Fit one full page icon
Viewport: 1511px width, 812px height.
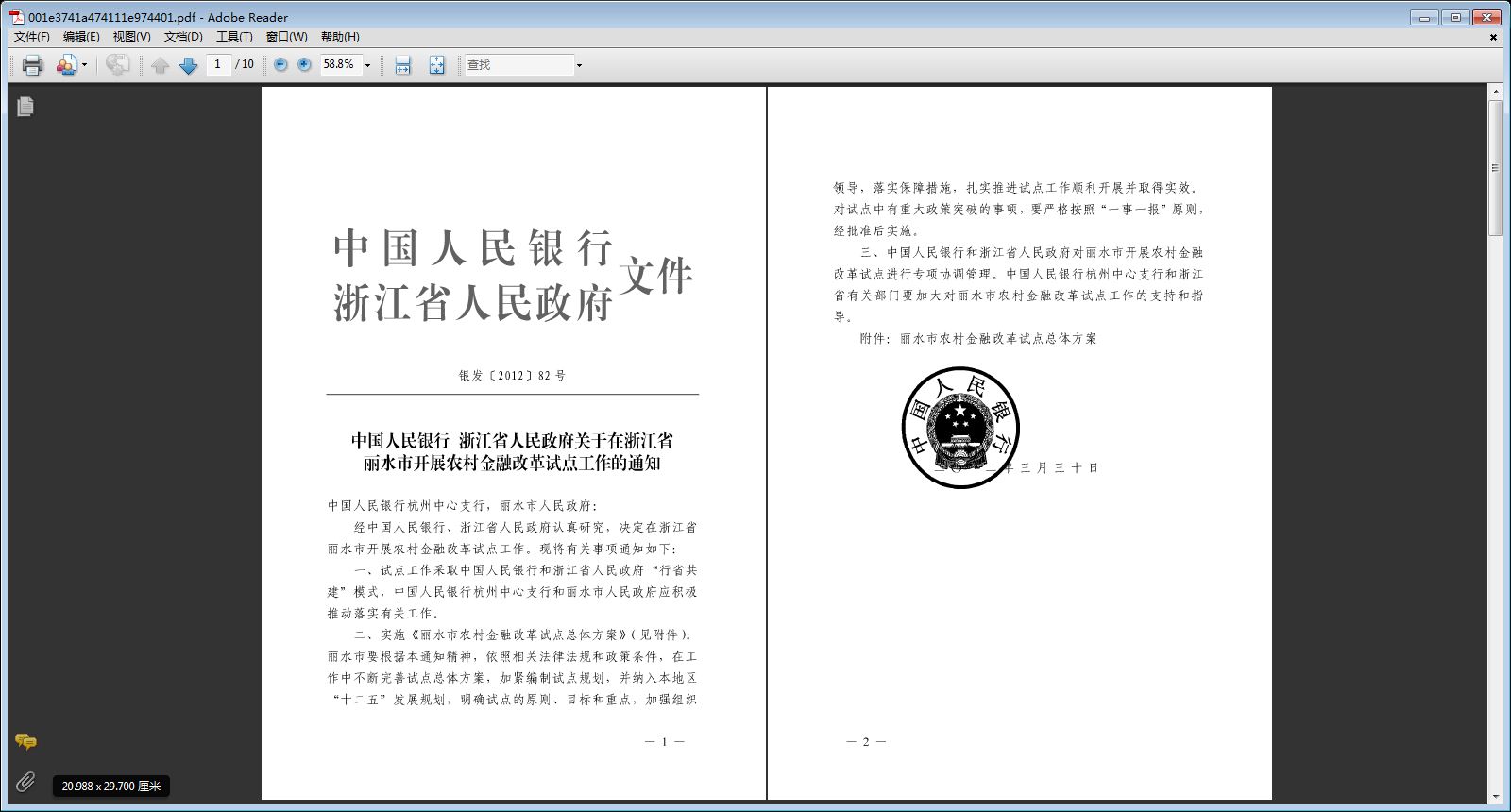(436, 64)
